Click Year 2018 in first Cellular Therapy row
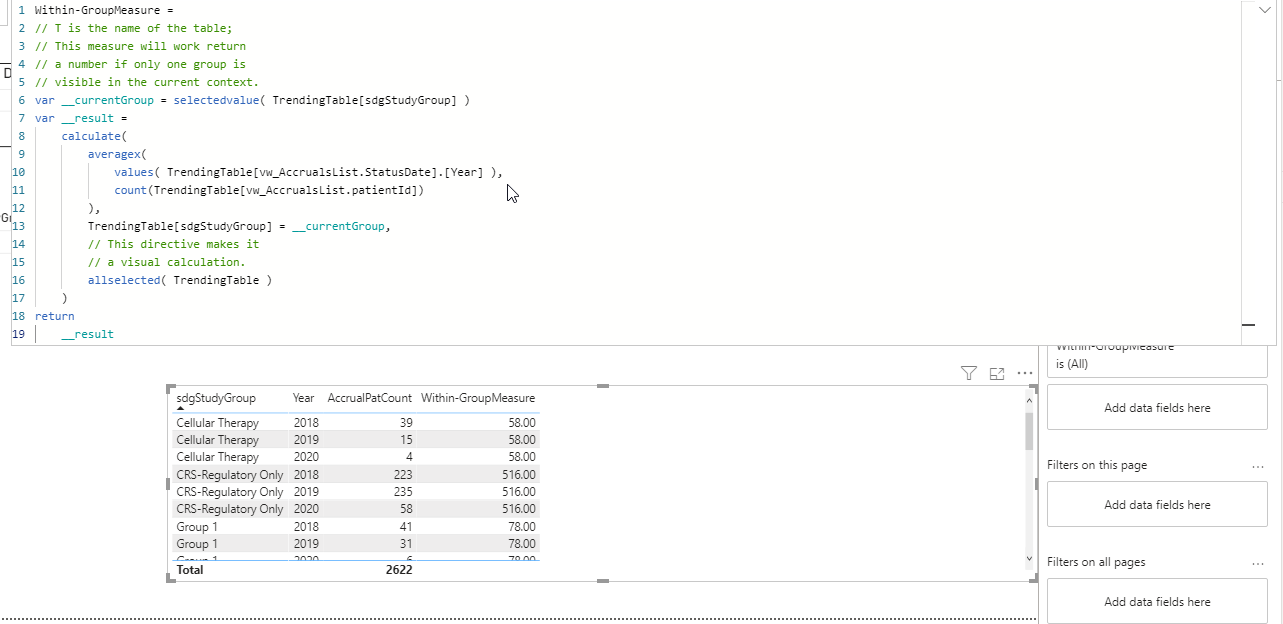The width and height of the screenshot is (1283, 624). pyautogui.click(x=306, y=423)
